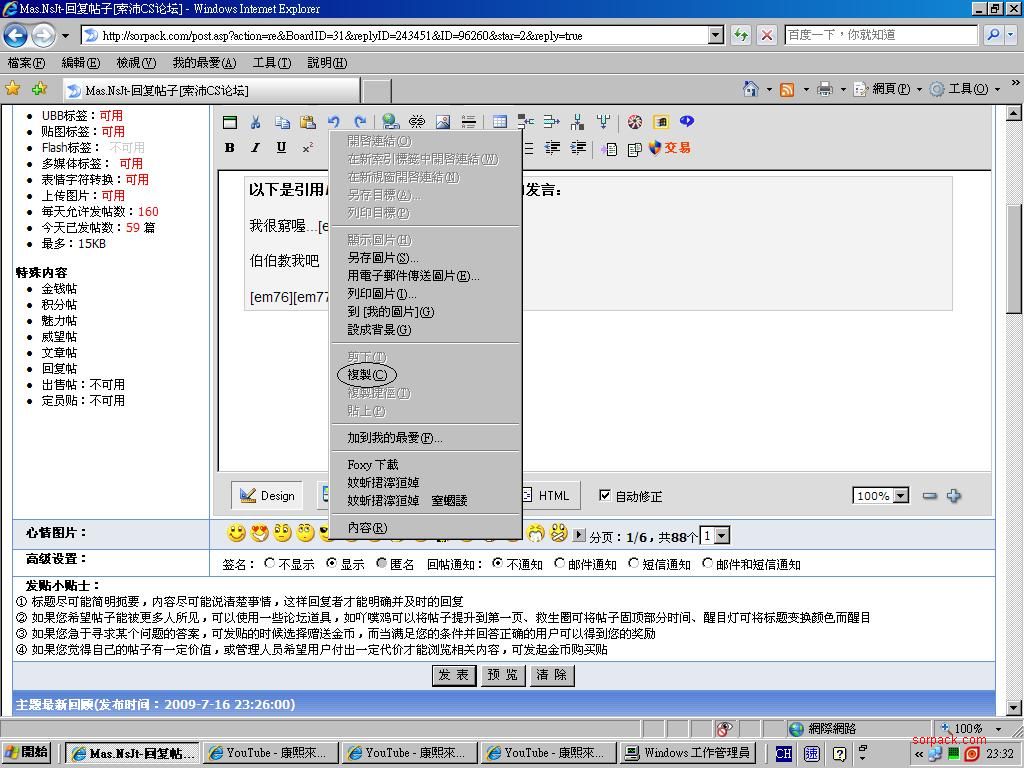Click the Cut scissors icon in editor toolbar
1024x768 pixels.
pyautogui.click(x=256, y=122)
